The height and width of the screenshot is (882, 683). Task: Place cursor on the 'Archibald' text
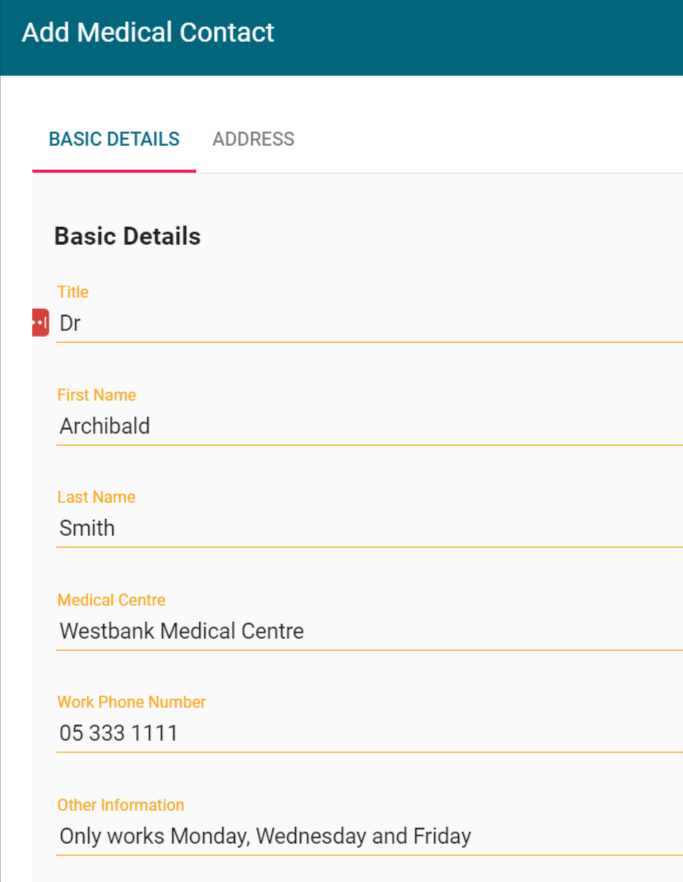point(104,426)
